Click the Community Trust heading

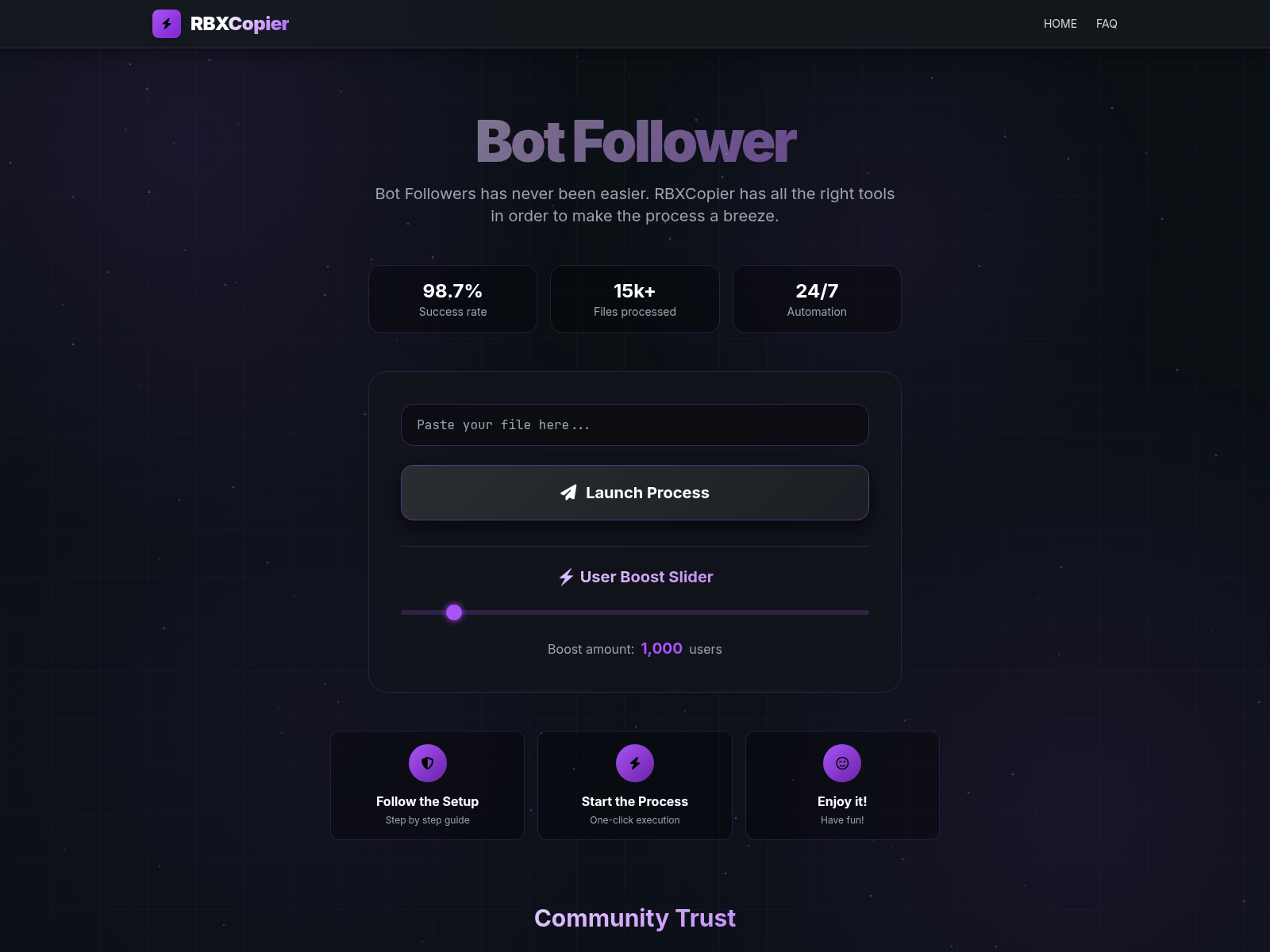coord(635,918)
